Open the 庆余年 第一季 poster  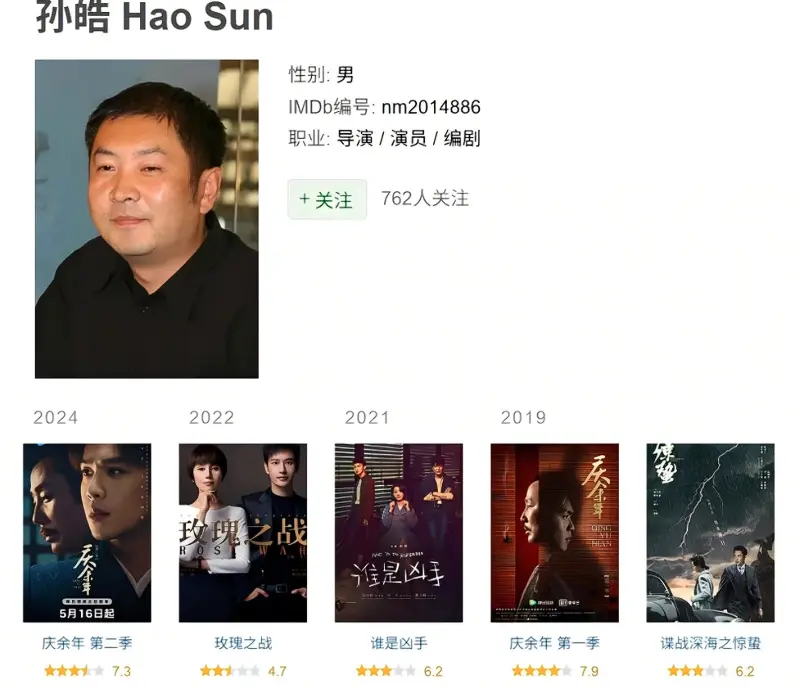tap(555, 533)
